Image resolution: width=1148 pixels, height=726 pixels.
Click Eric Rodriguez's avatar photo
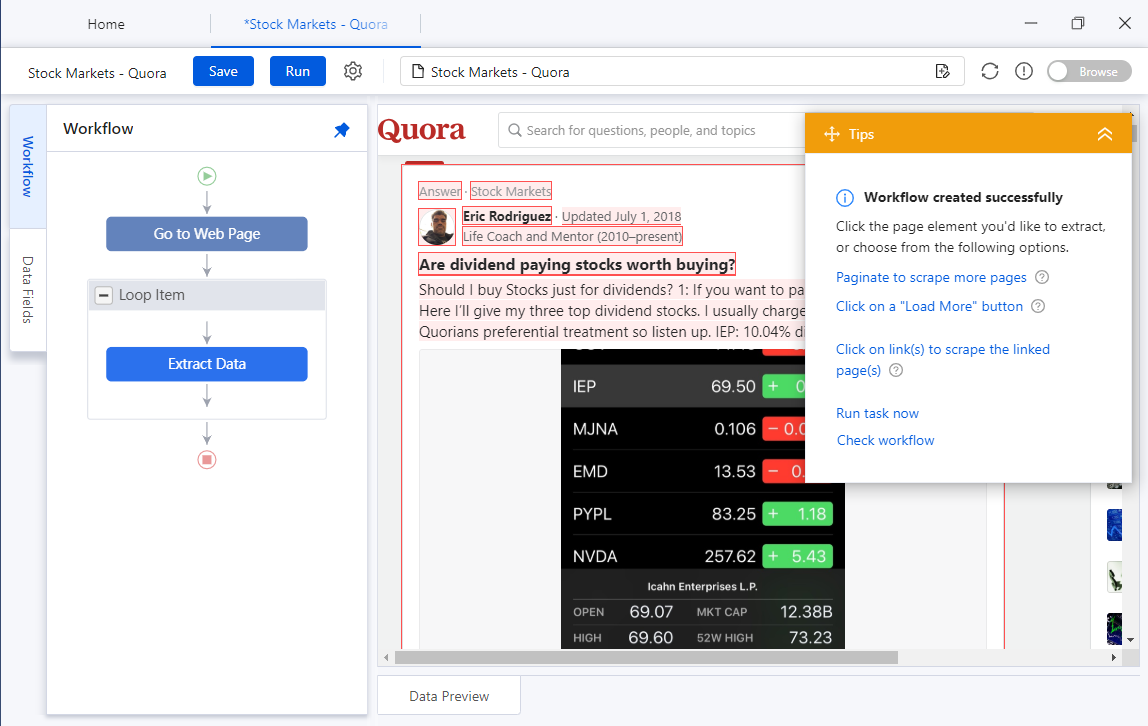(x=437, y=227)
